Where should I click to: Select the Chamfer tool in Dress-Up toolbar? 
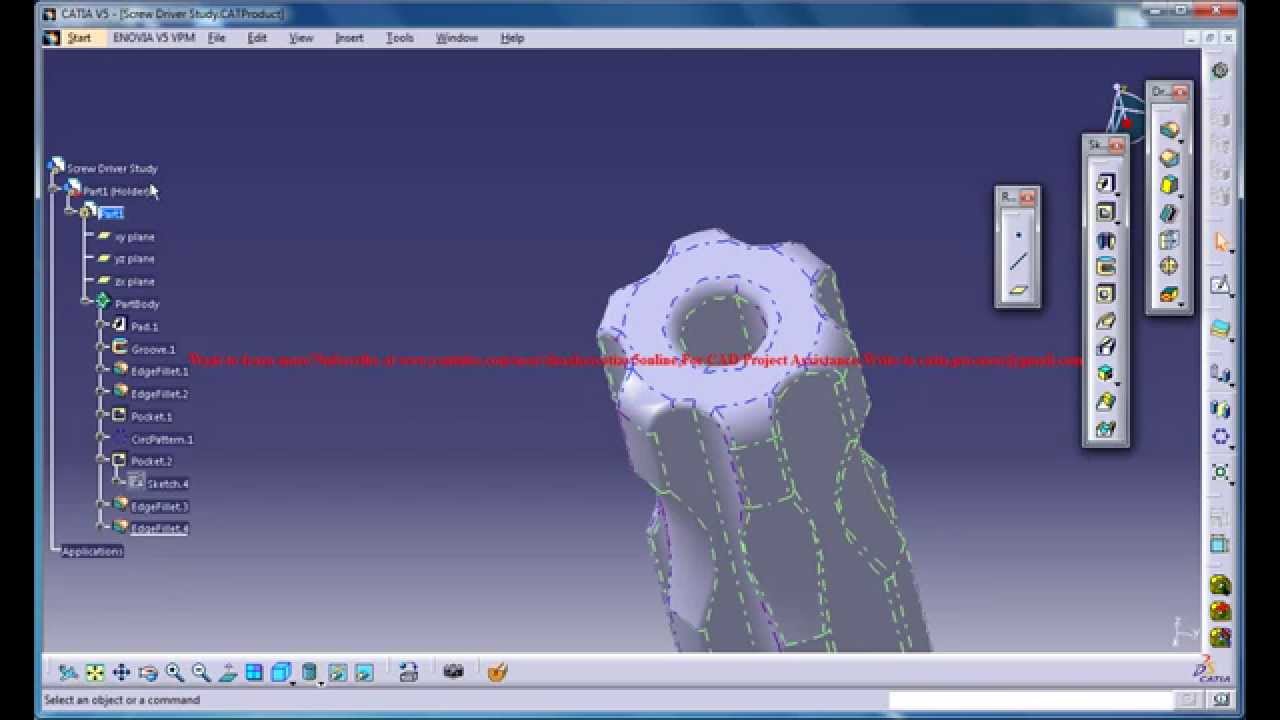pos(1168,158)
